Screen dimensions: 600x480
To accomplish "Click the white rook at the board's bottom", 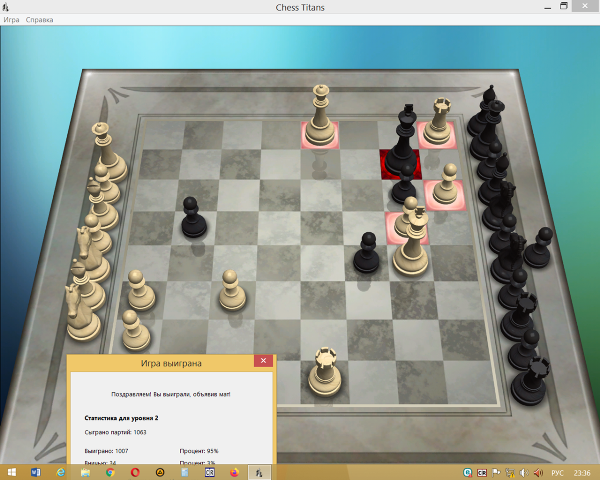I will pyautogui.click(x=323, y=372).
